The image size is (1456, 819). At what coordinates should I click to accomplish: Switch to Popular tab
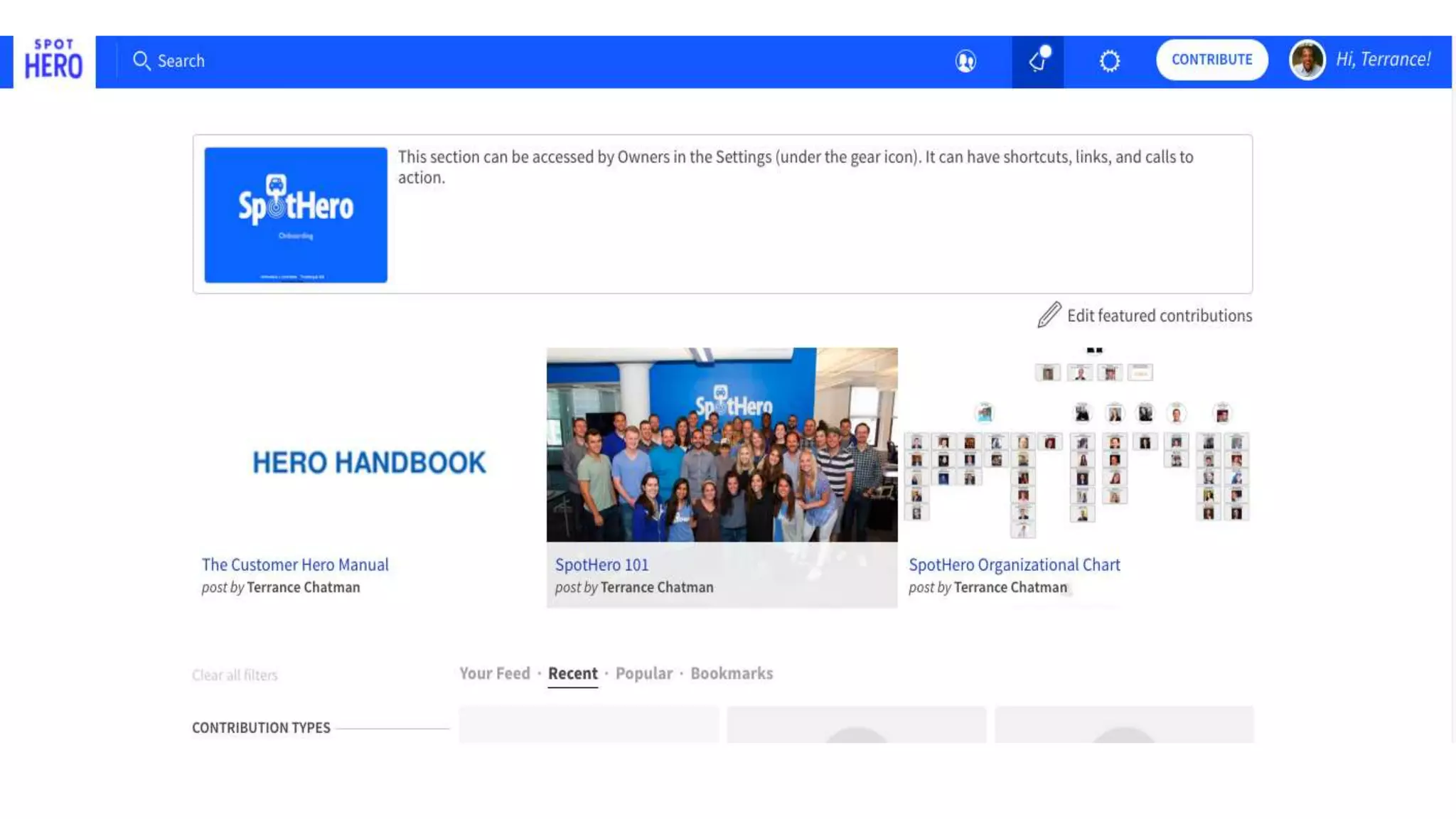tap(643, 673)
